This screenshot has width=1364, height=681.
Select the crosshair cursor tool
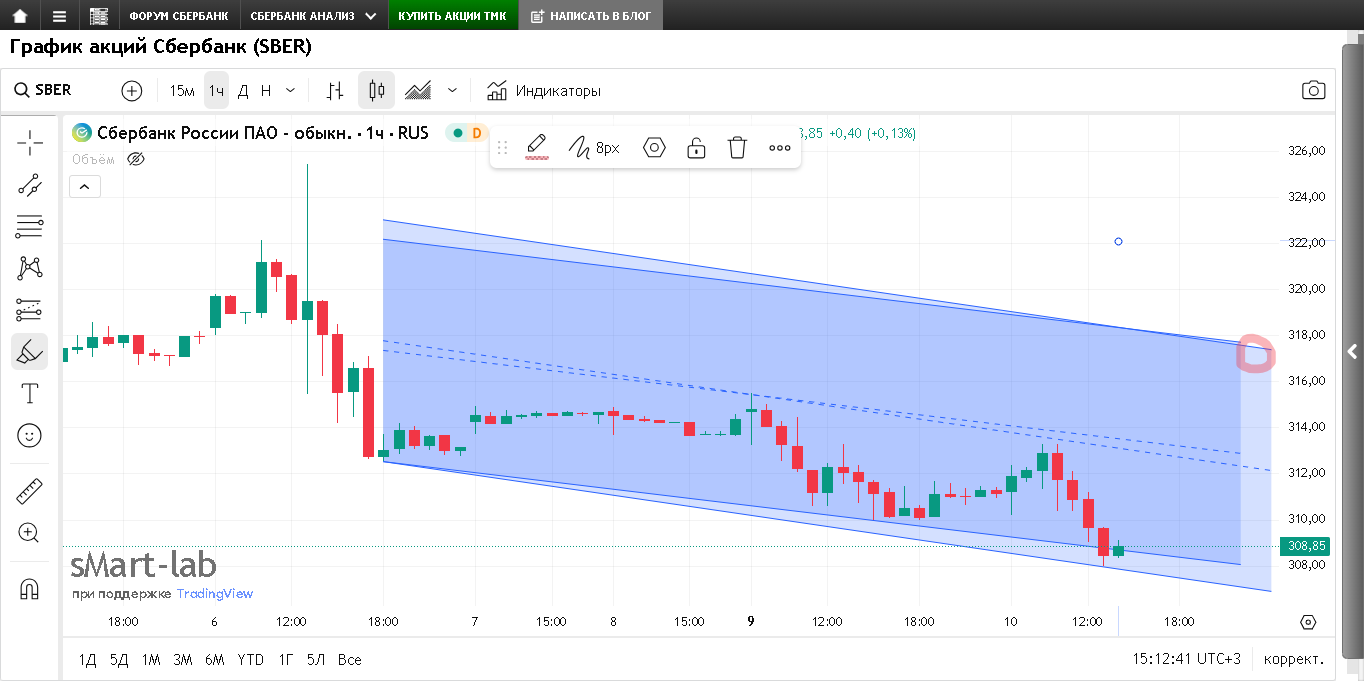(30, 143)
